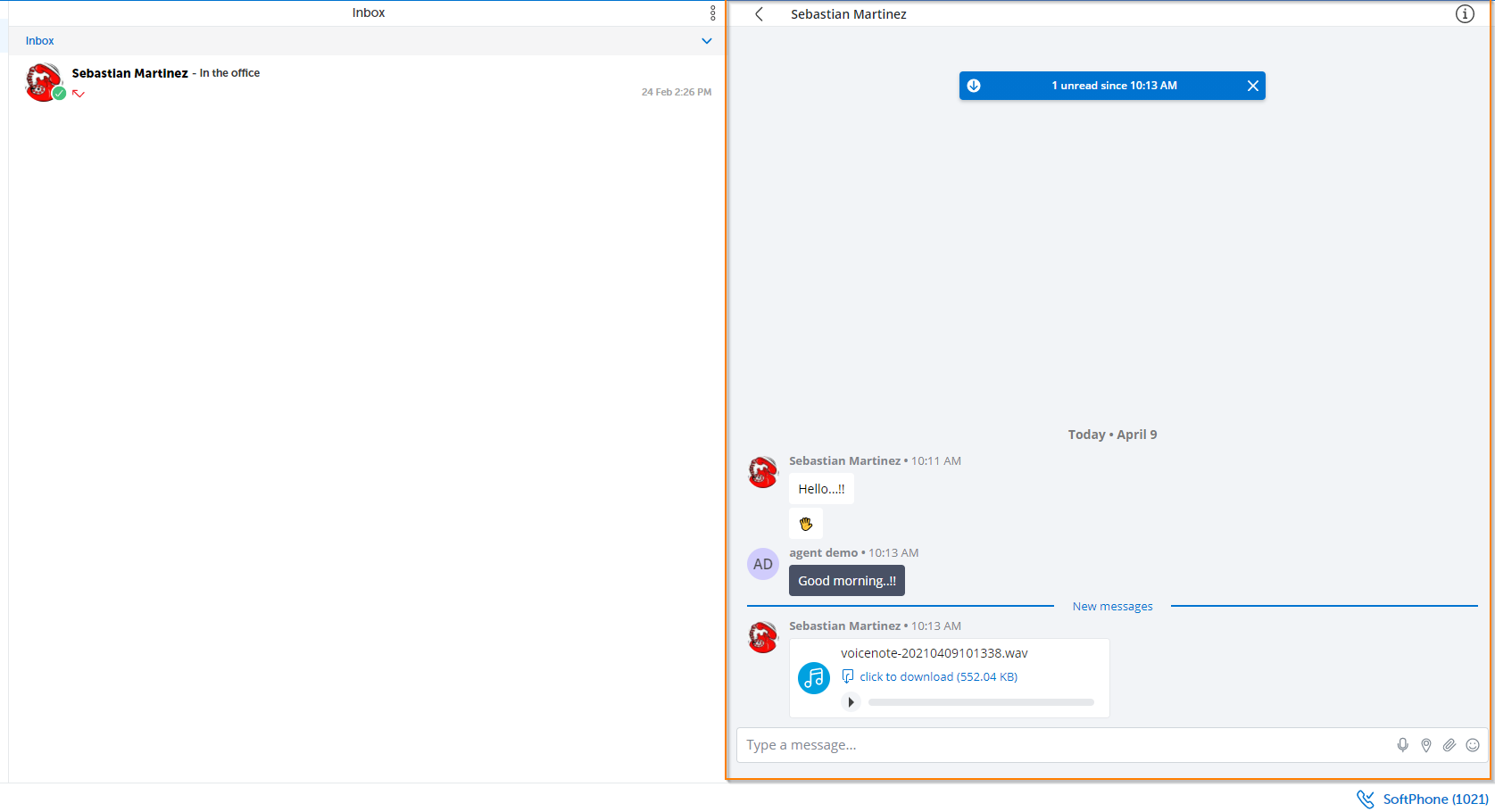This screenshot has height=812, width=1495.
Task: Select Sebastian Martinez conversation in Inbox
Action: click(367, 82)
